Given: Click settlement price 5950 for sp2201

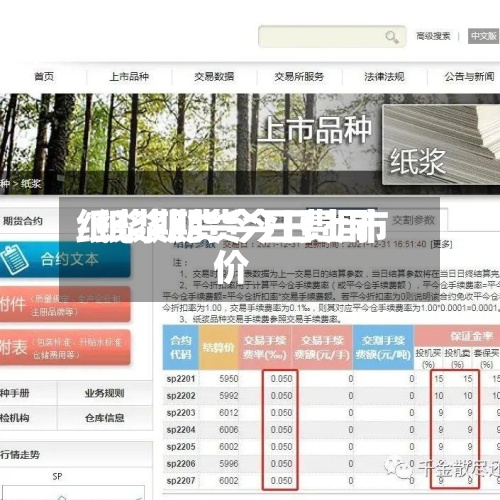Looking at the screenshot, I should [229, 379].
